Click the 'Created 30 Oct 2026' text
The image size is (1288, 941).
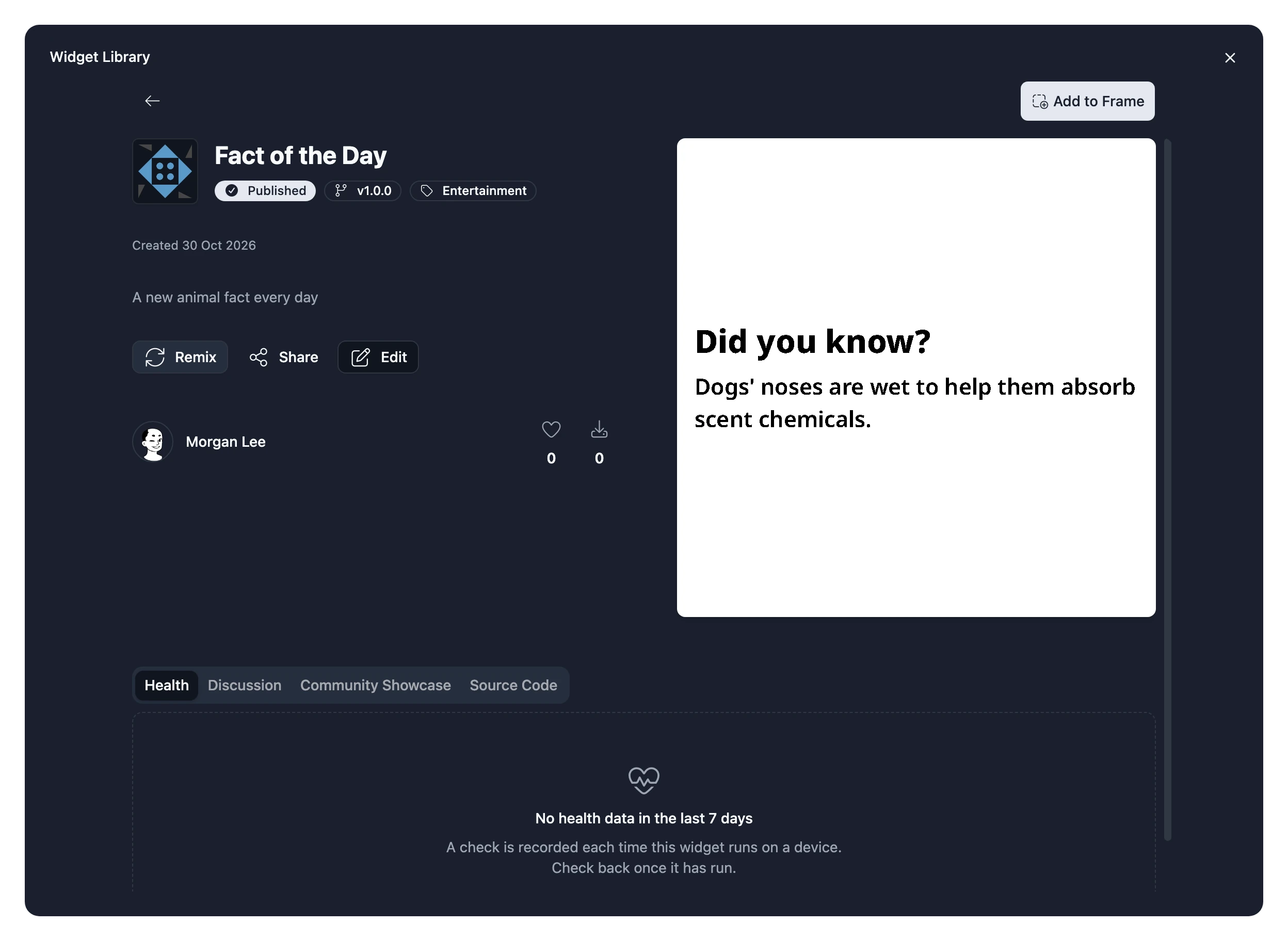pyautogui.click(x=194, y=246)
